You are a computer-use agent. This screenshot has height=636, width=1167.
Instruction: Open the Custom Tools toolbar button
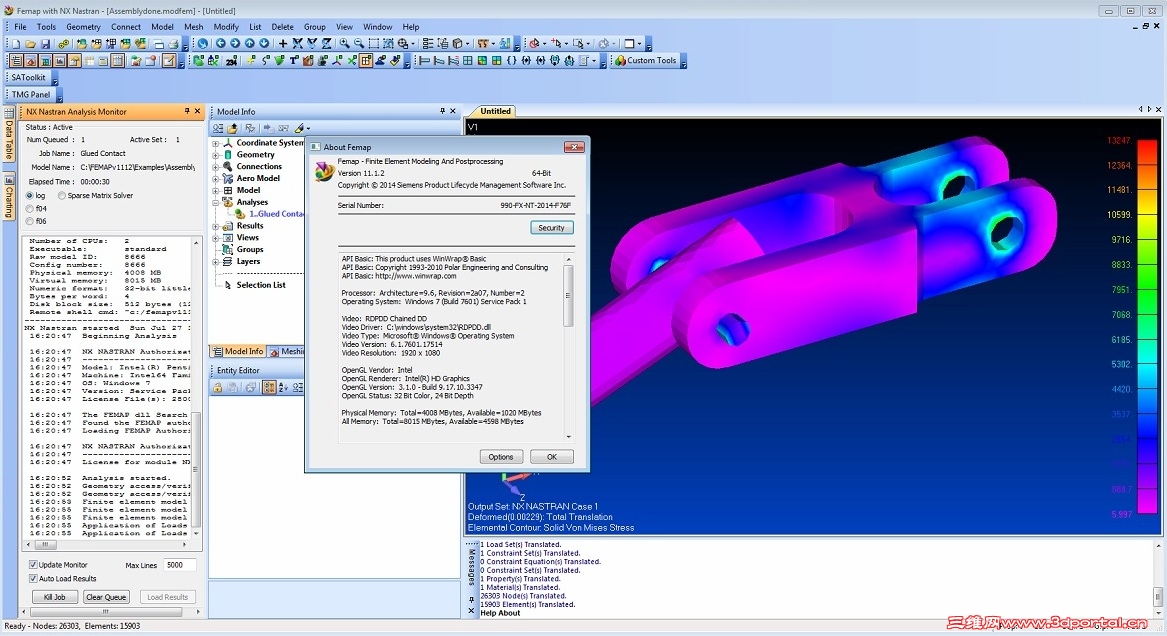click(645, 61)
